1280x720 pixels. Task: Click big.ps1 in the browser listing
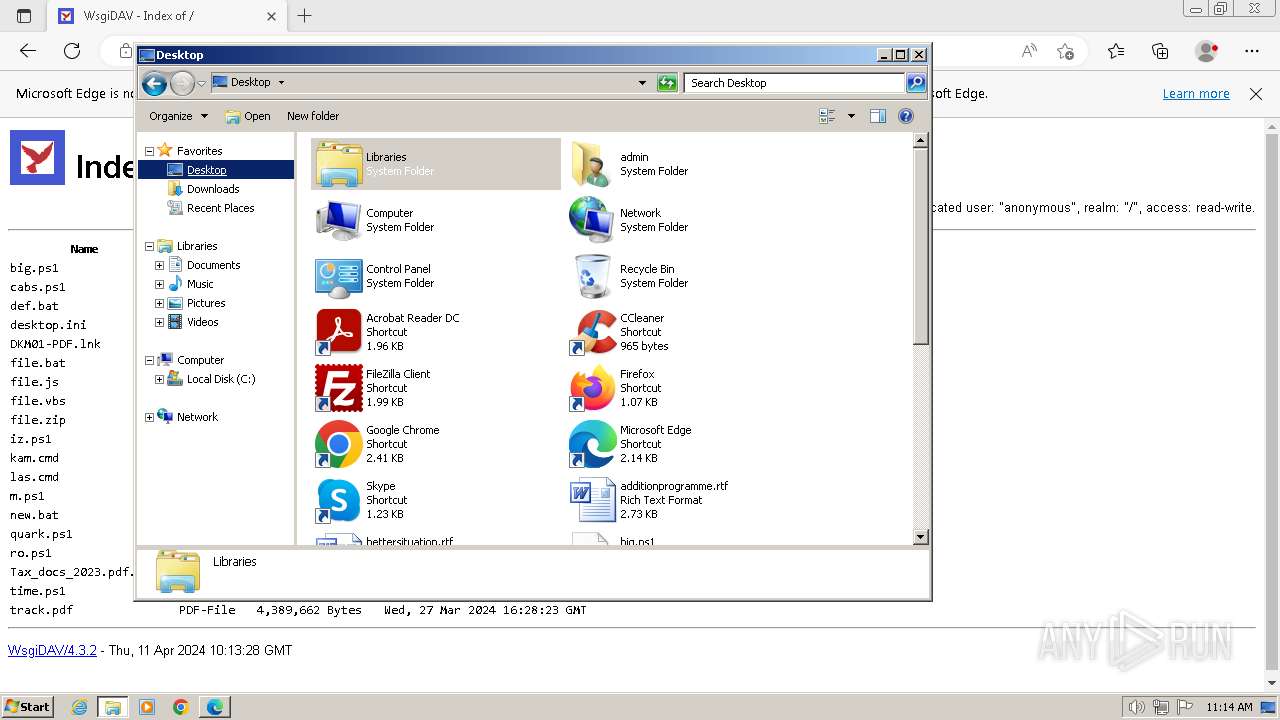(x=34, y=268)
